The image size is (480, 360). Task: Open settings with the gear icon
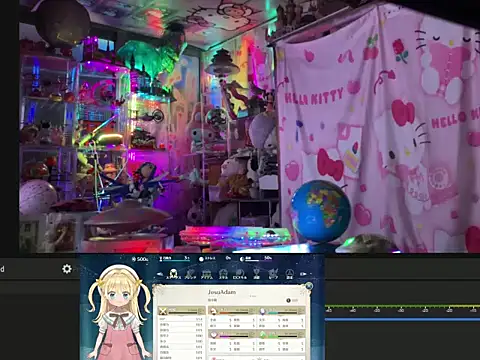tap(67, 269)
